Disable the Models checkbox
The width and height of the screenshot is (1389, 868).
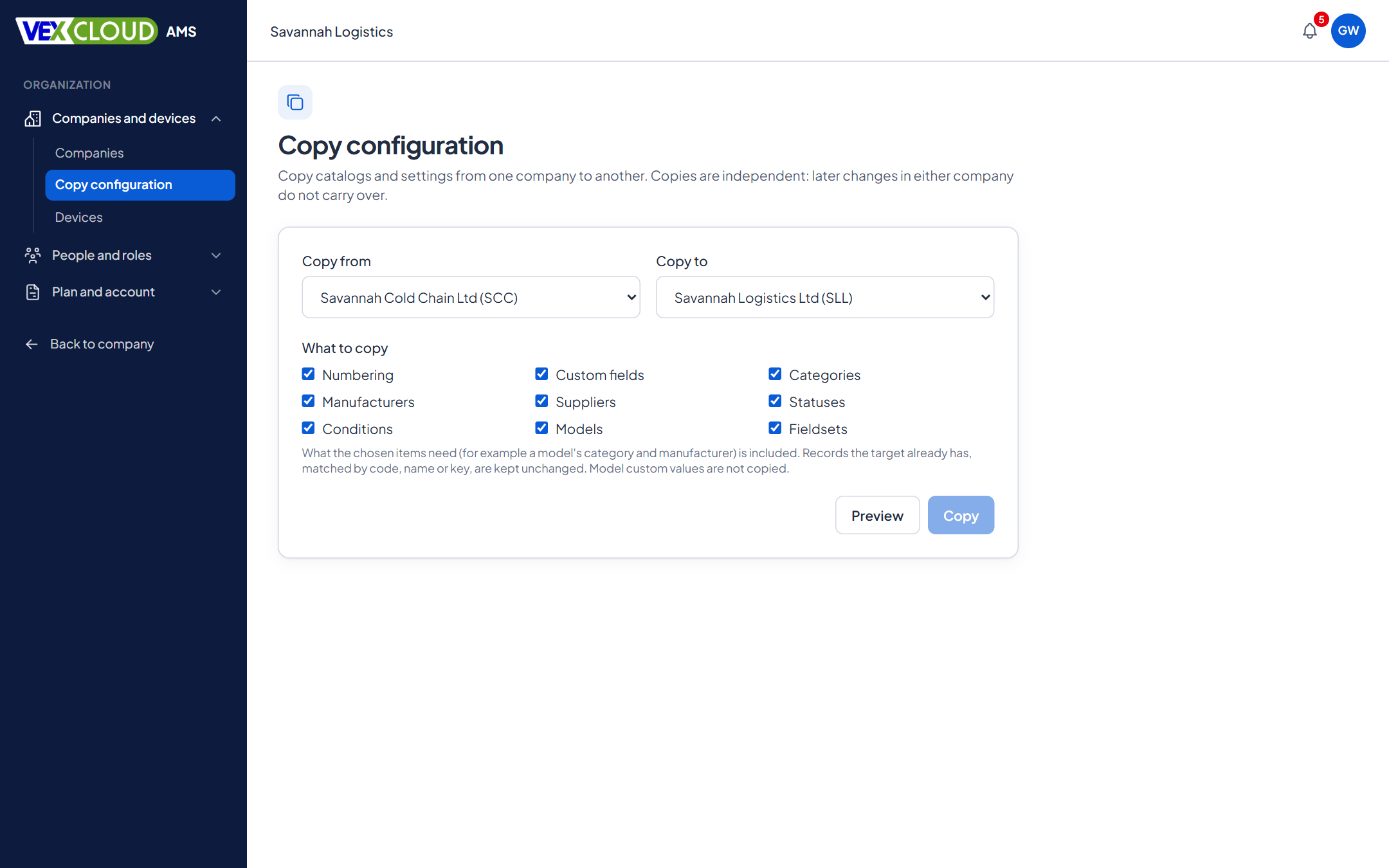click(542, 428)
